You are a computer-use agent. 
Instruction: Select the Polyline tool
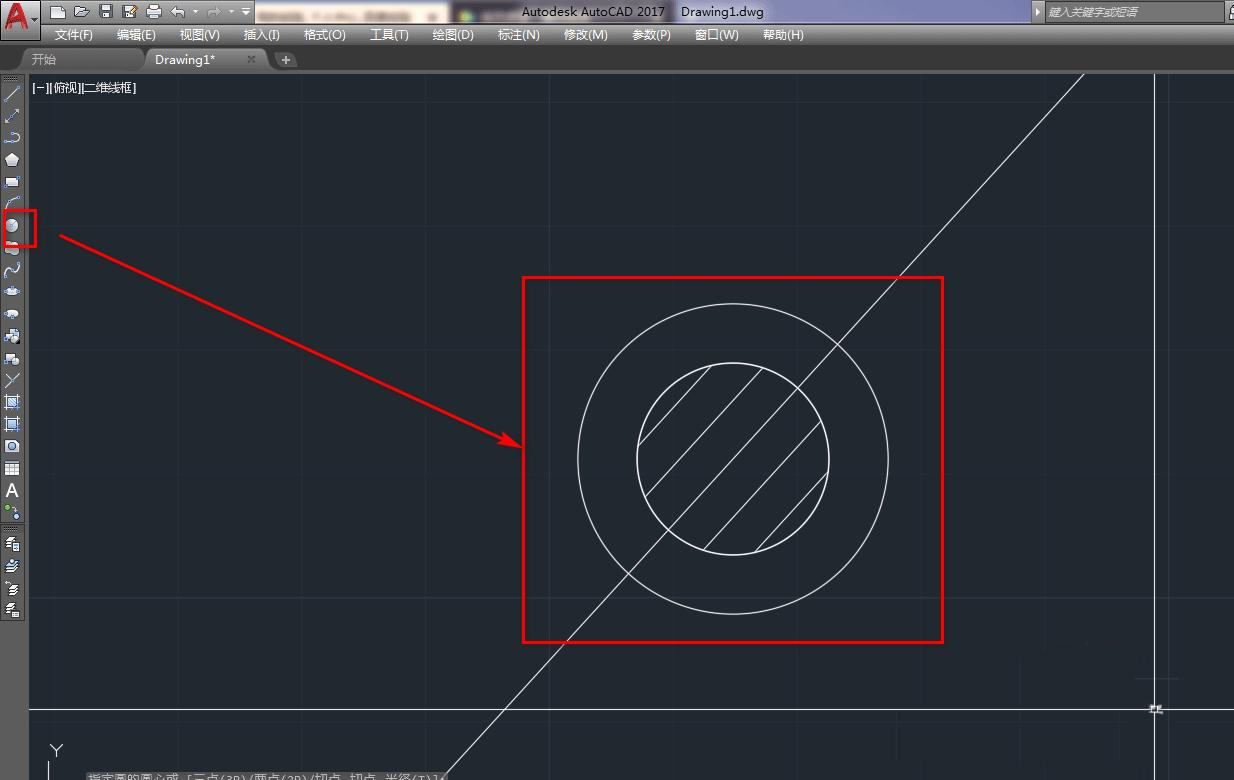coord(12,138)
